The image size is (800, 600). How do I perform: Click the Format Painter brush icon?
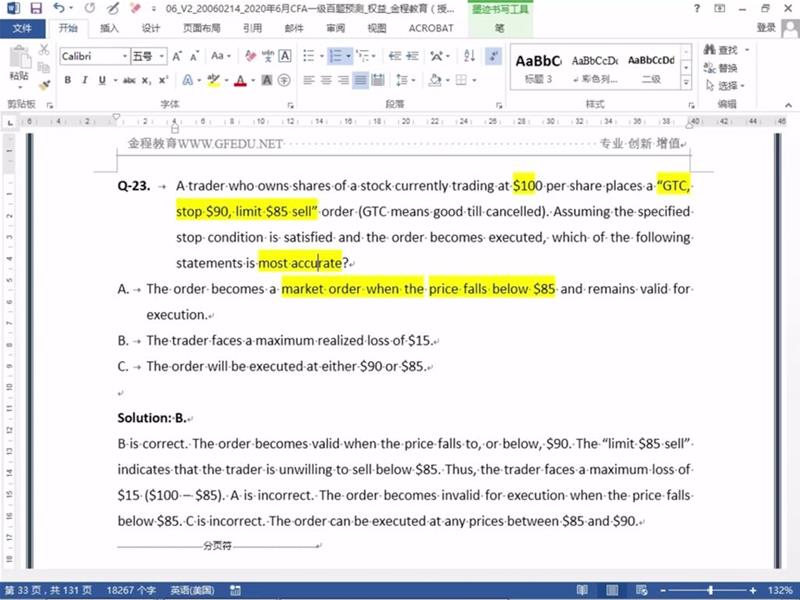44,84
